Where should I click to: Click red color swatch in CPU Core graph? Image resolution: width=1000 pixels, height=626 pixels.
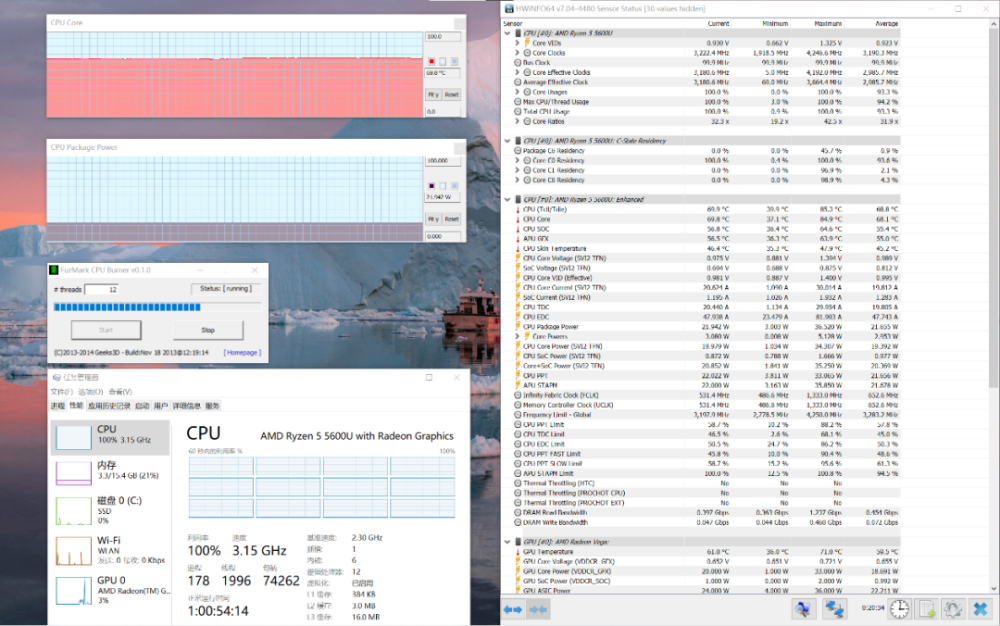click(431, 61)
